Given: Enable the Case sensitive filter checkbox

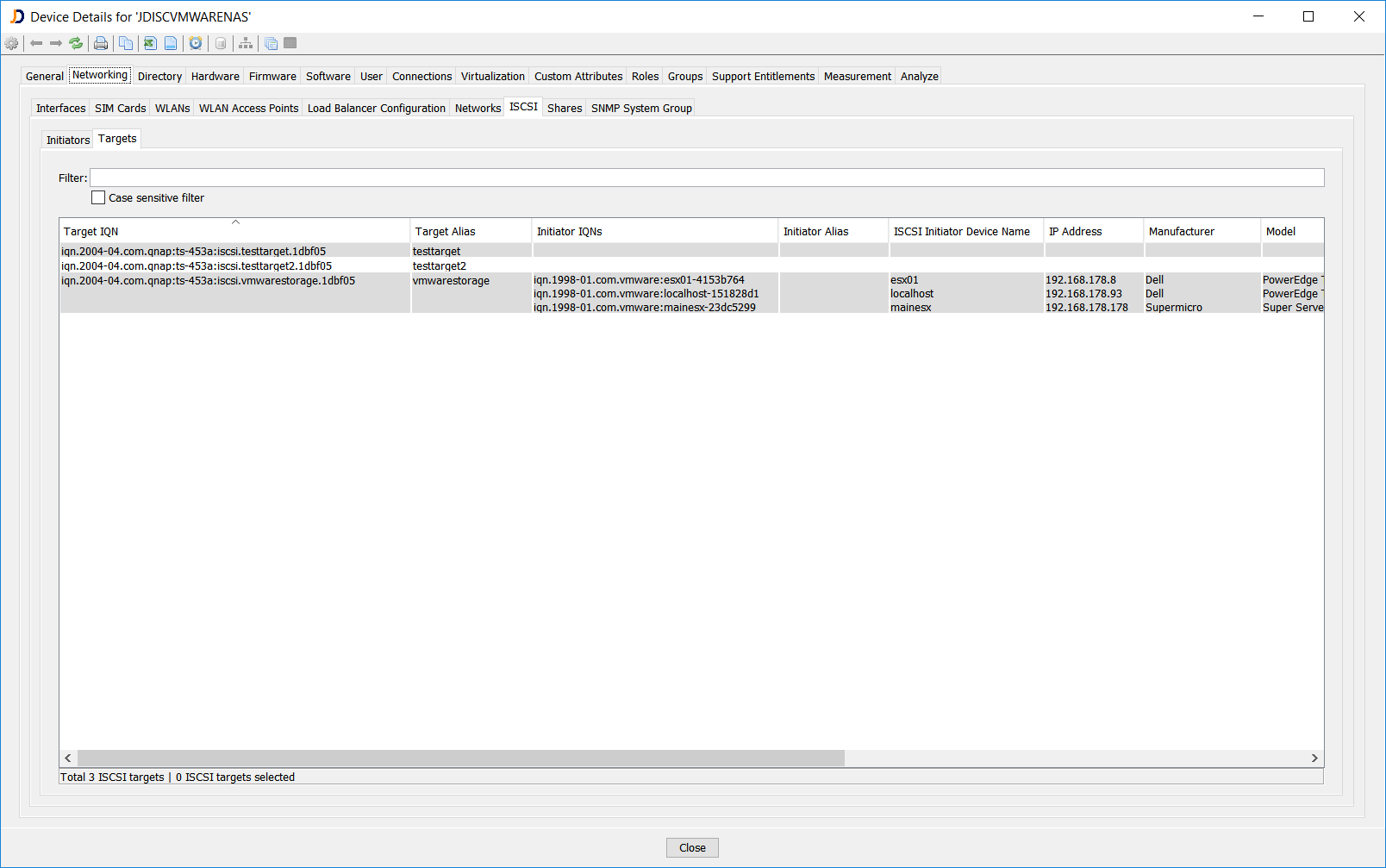Looking at the screenshot, I should click(98, 197).
